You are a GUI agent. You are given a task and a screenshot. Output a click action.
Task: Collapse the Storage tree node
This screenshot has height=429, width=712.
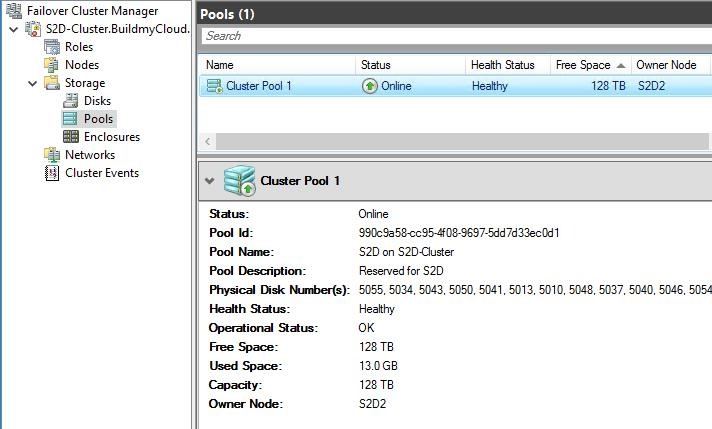[33, 84]
